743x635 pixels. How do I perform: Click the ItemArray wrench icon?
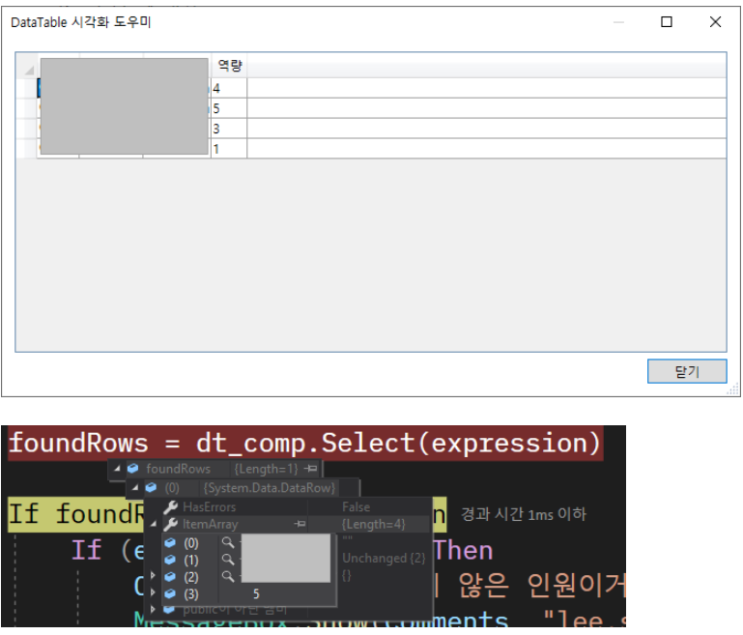[170, 524]
